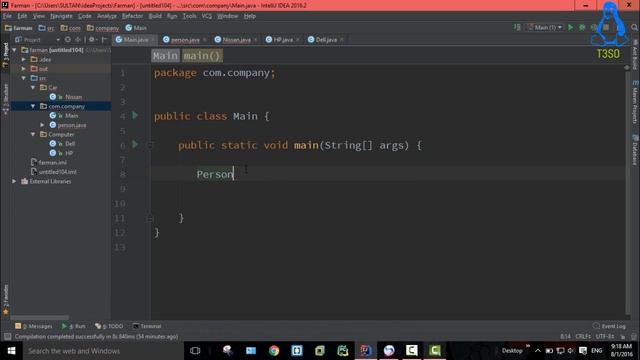This screenshot has width=640, height=360.
Task: Open the File menu
Action: [7, 16]
